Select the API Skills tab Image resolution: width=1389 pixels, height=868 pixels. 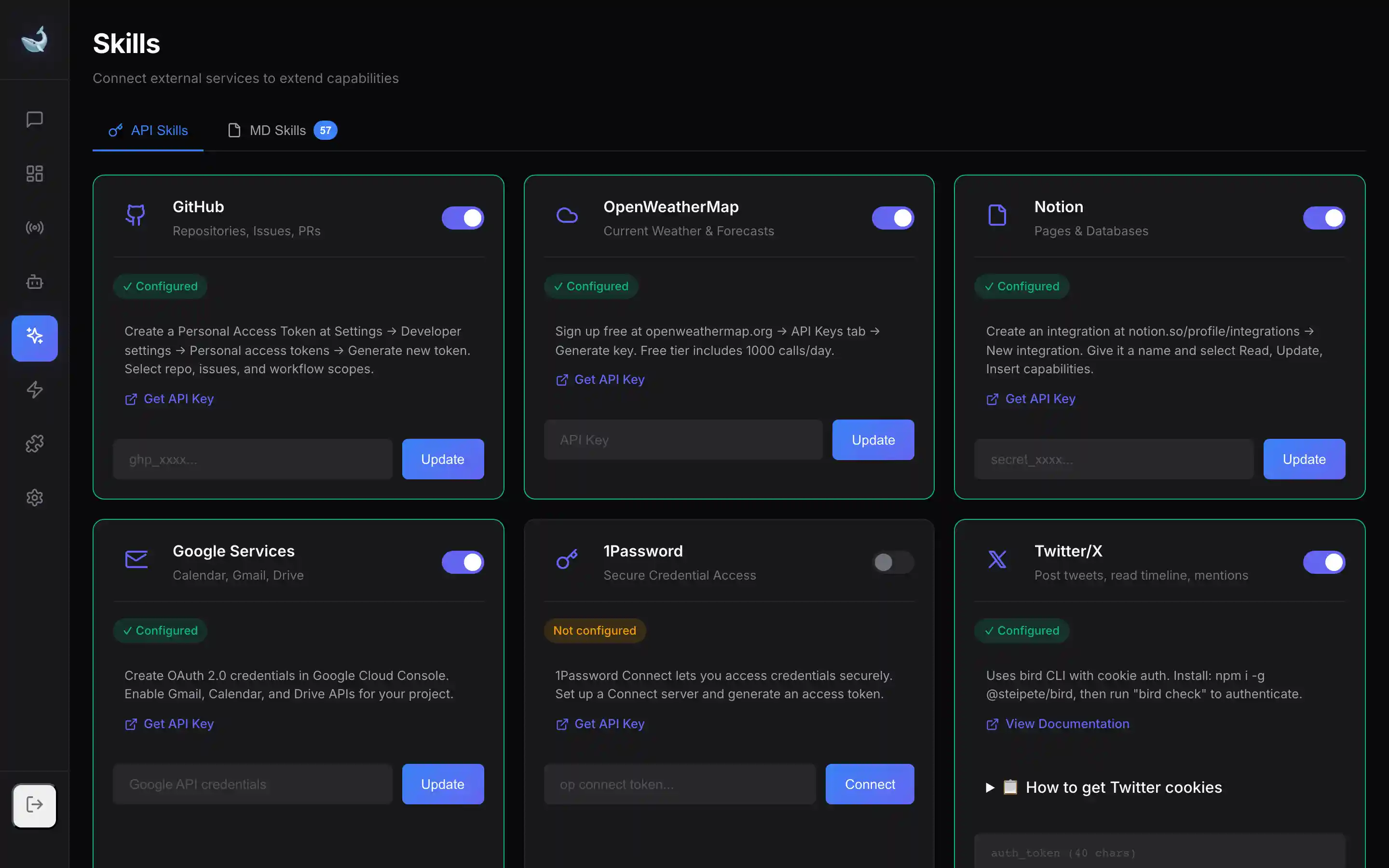click(x=149, y=131)
